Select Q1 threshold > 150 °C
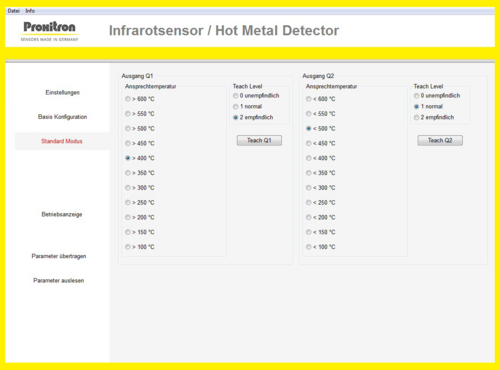This screenshot has height=370, width=500. (x=140, y=232)
